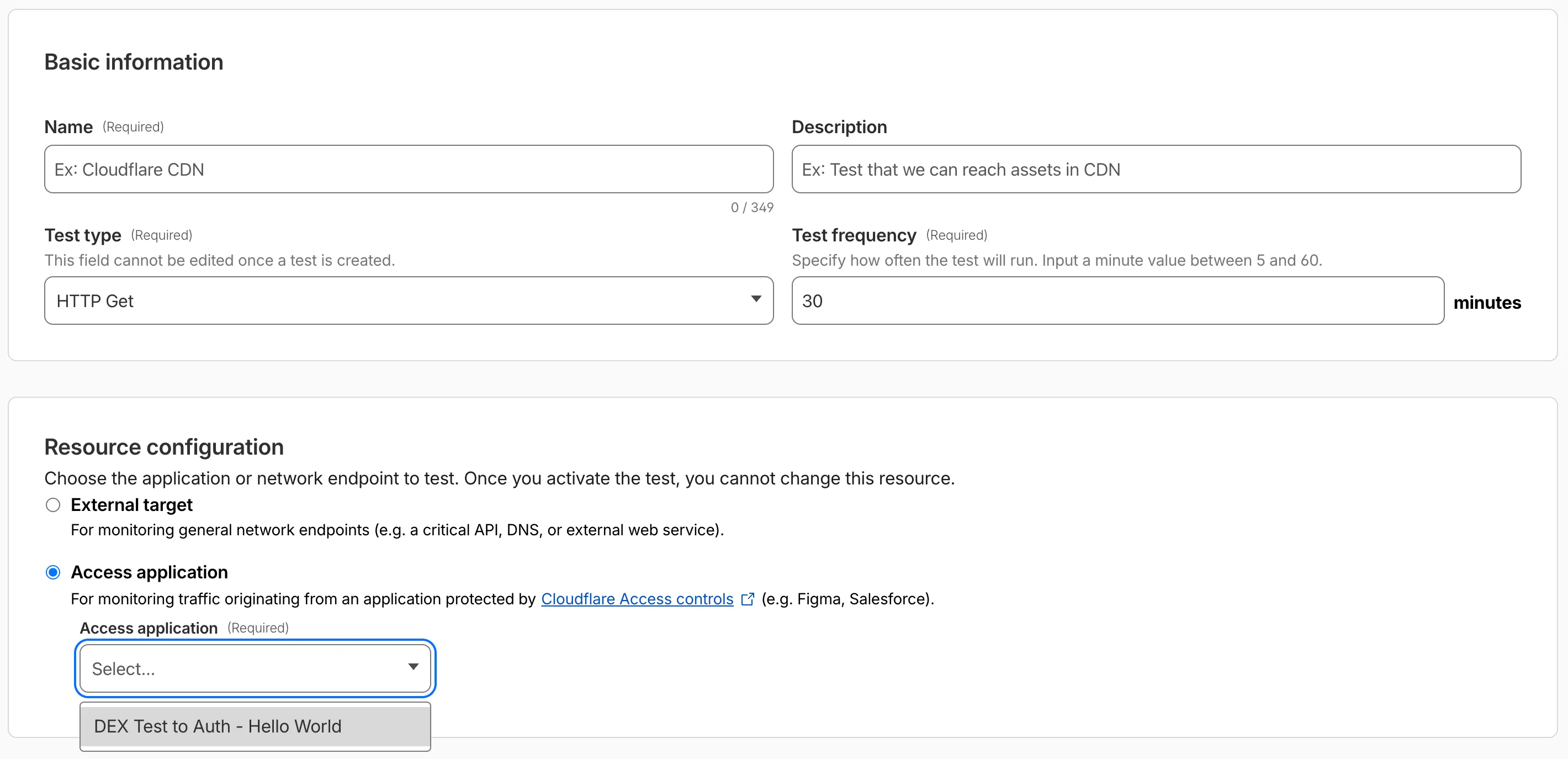Select the Access application radio button

(53, 572)
